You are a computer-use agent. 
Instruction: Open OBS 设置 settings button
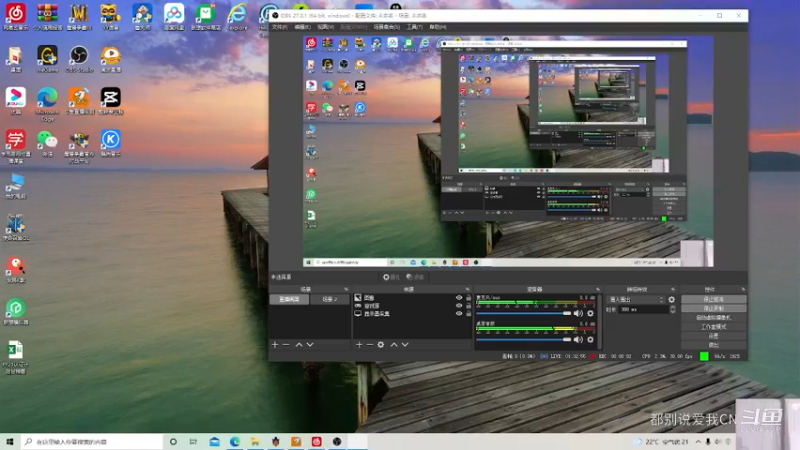[x=714, y=336]
